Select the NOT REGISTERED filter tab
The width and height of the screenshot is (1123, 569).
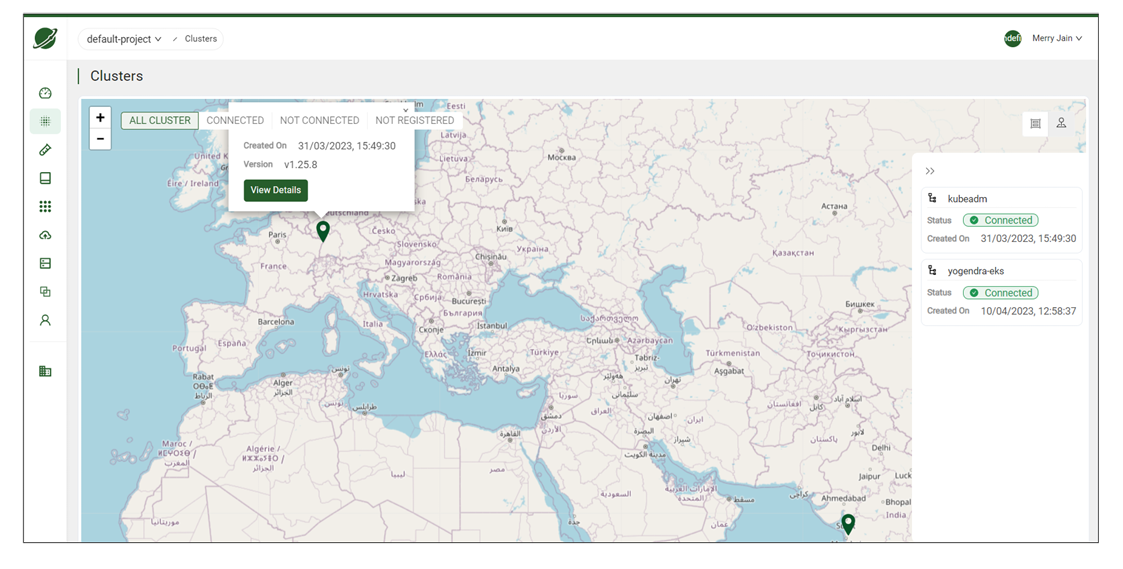(415, 120)
